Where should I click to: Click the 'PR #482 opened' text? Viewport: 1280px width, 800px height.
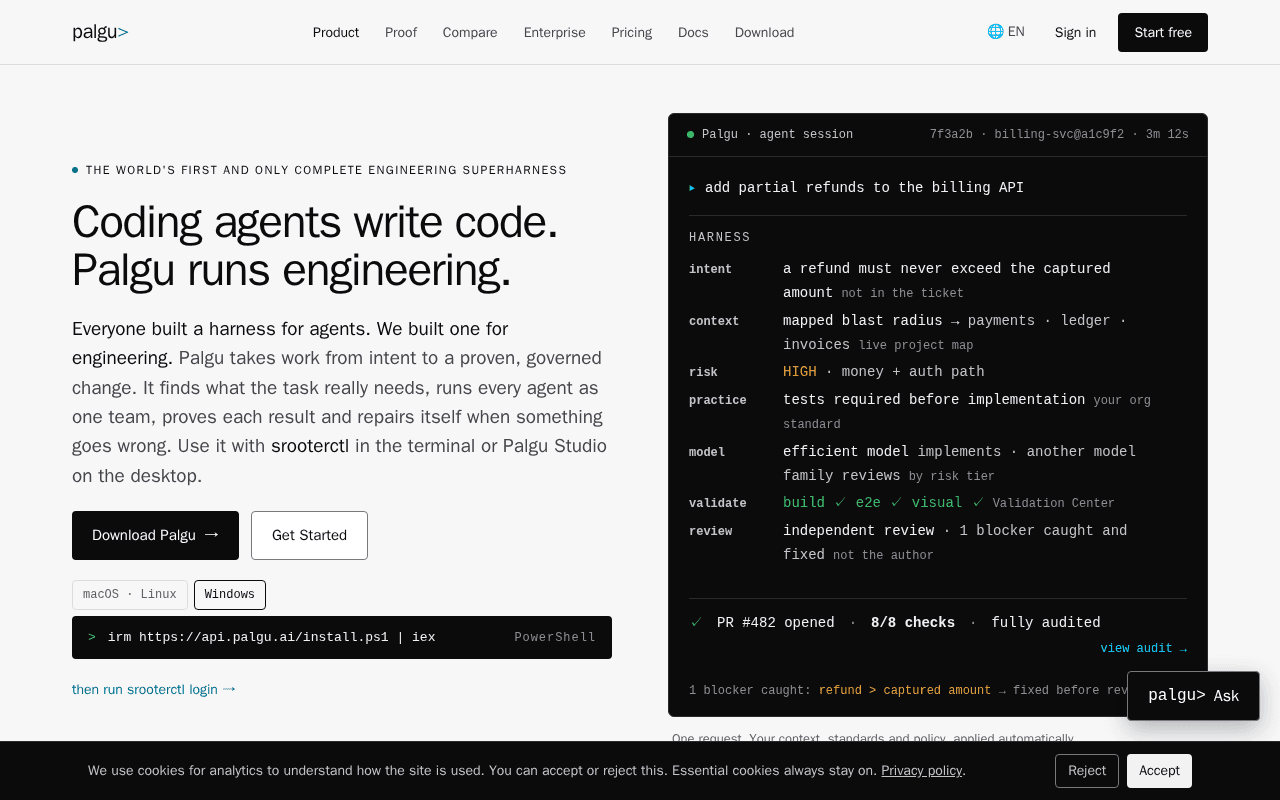[775, 622]
